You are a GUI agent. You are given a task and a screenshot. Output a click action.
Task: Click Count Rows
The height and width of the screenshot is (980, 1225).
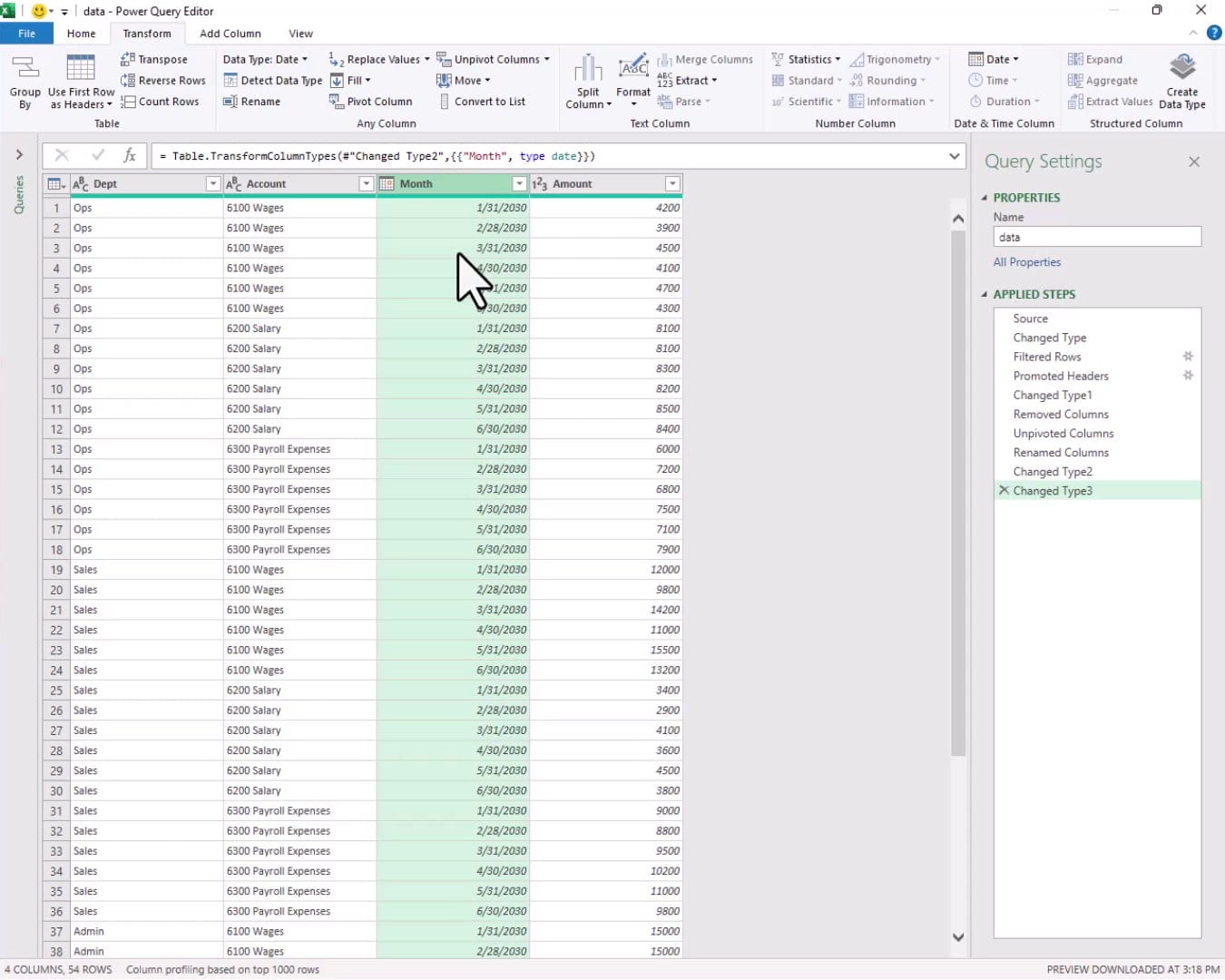pos(159,102)
